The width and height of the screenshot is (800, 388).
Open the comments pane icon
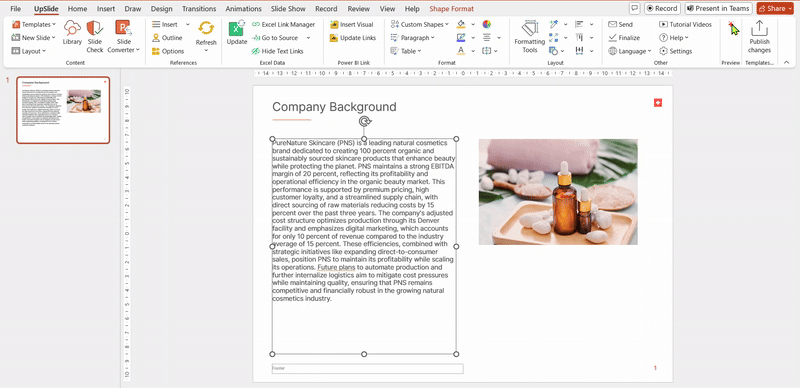point(635,8)
